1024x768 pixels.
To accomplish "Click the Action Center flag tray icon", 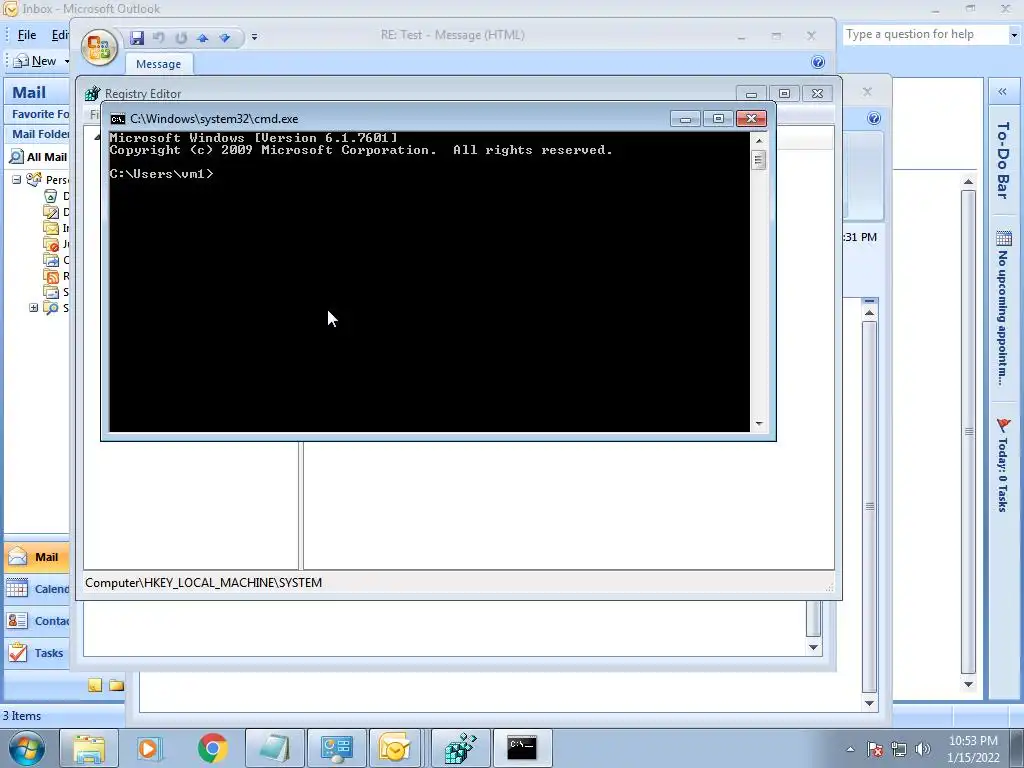I will pos(875,749).
